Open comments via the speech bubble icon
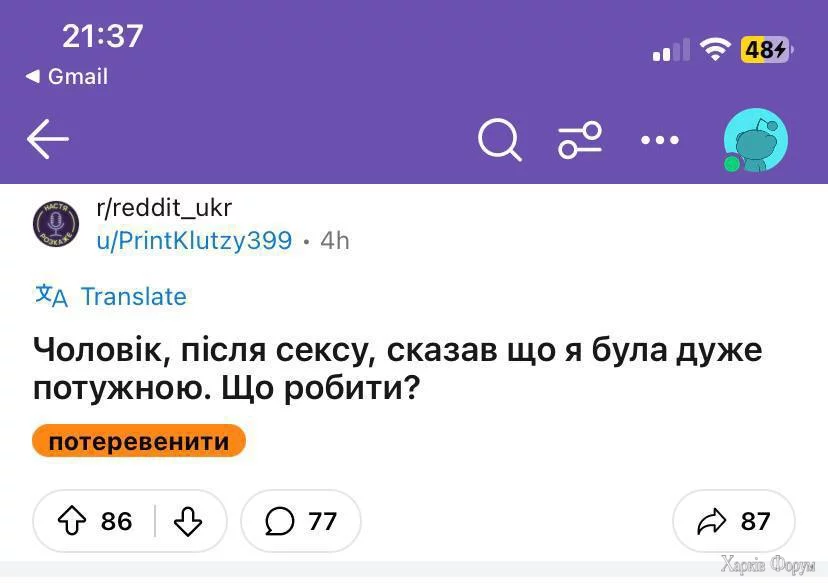Image resolution: width=828 pixels, height=583 pixels. coord(281,521)
